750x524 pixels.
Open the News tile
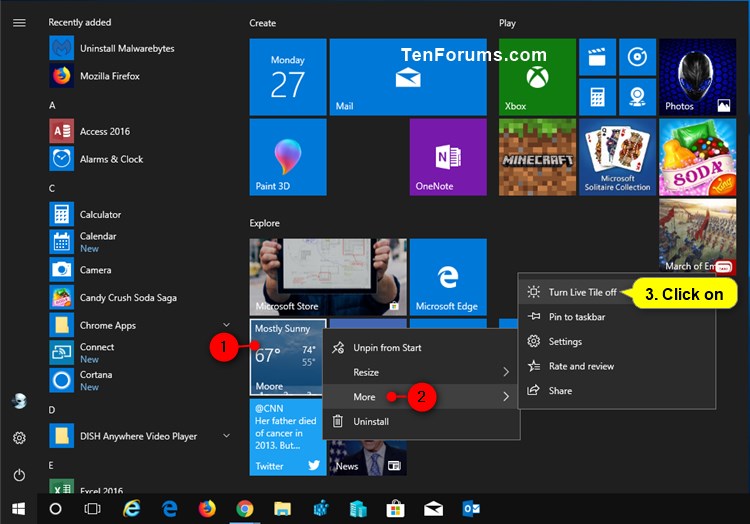(367, 458)
